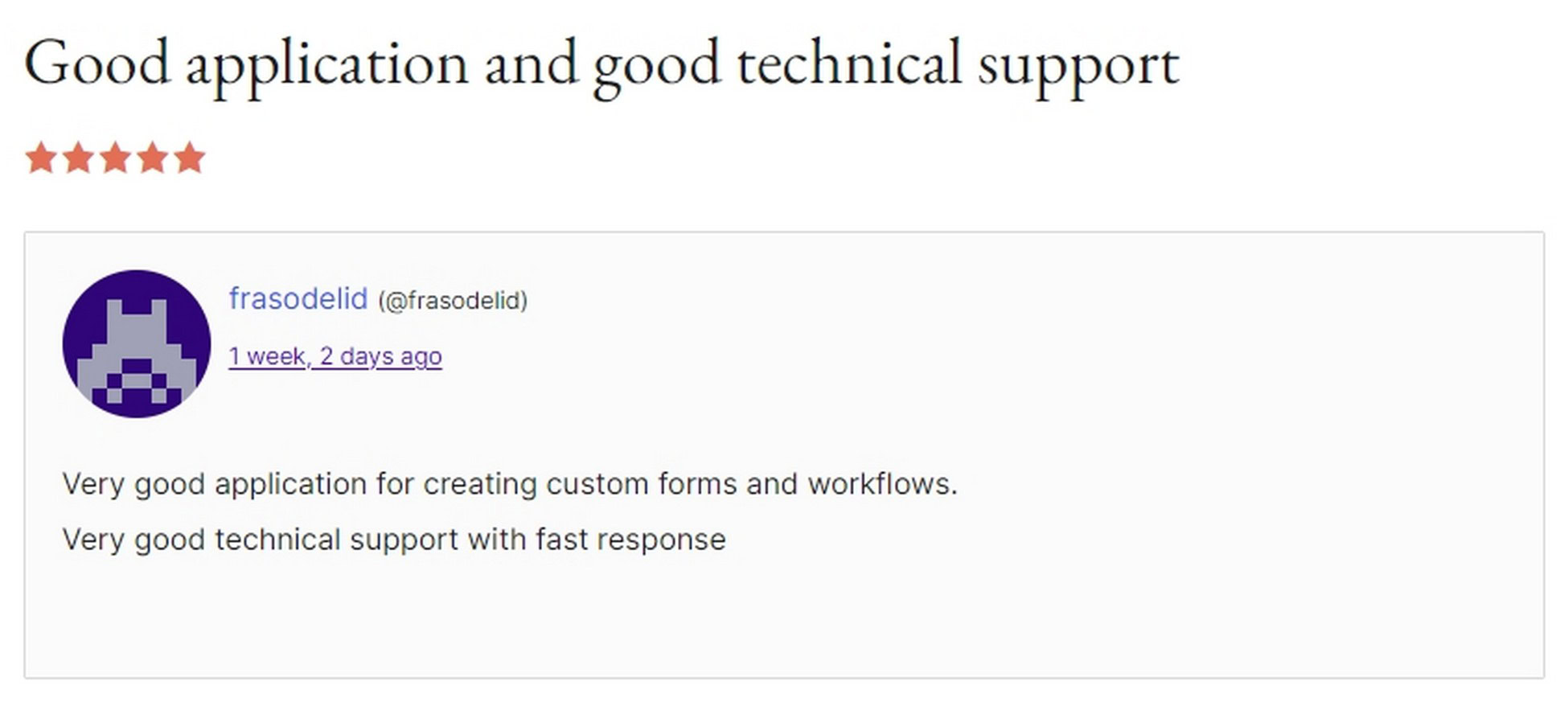The height and width of the screenshot is (702, 1568).
Task: Click the fourth rating star
Action: pos(152,158)
